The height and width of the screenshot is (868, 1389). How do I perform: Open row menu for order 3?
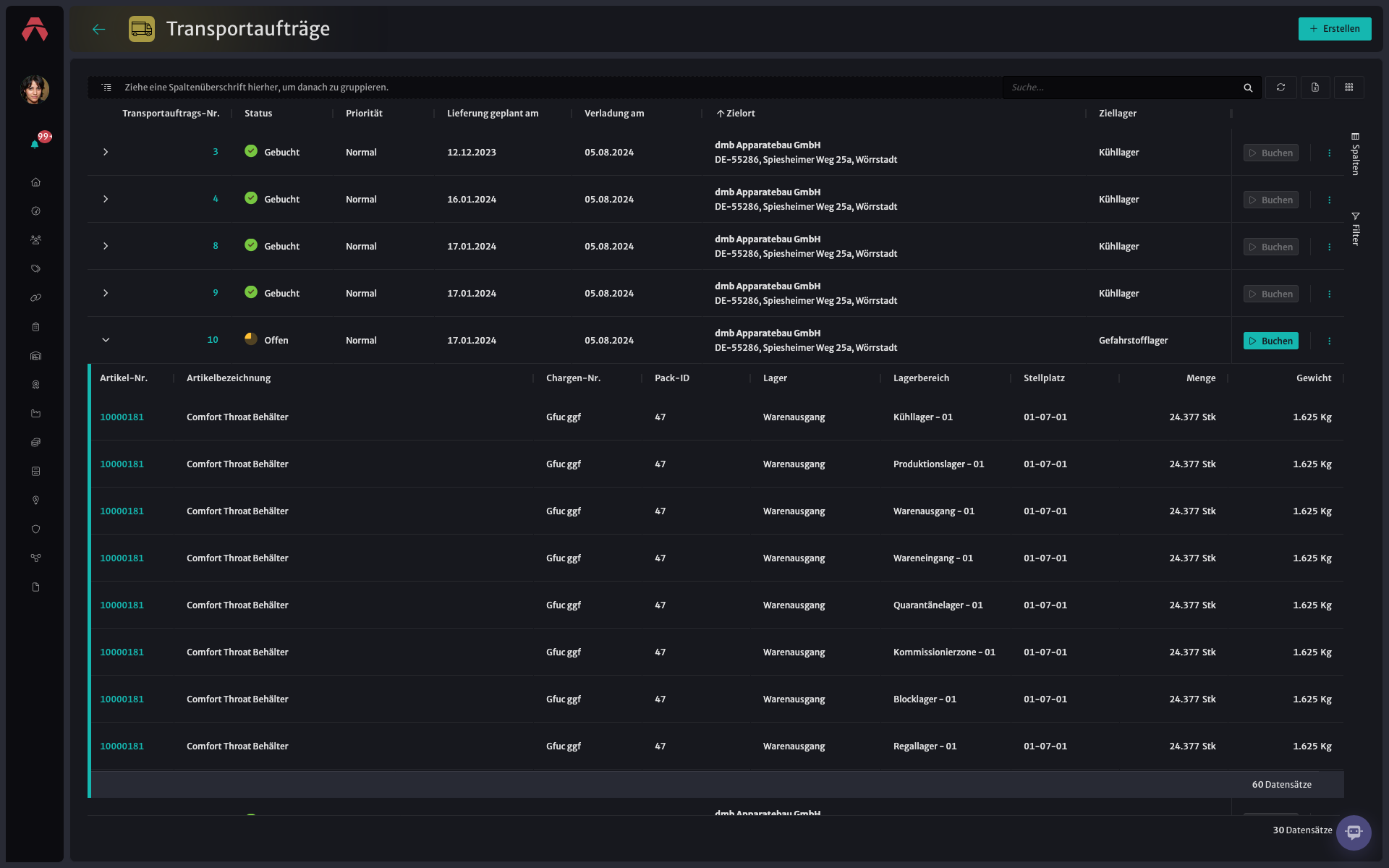coord(1329,153)
